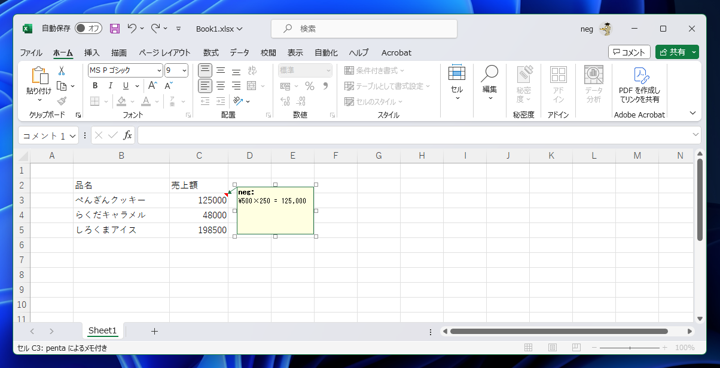Click the Cut scissors icon
This screenshot has height=368, width=720.
62,71
